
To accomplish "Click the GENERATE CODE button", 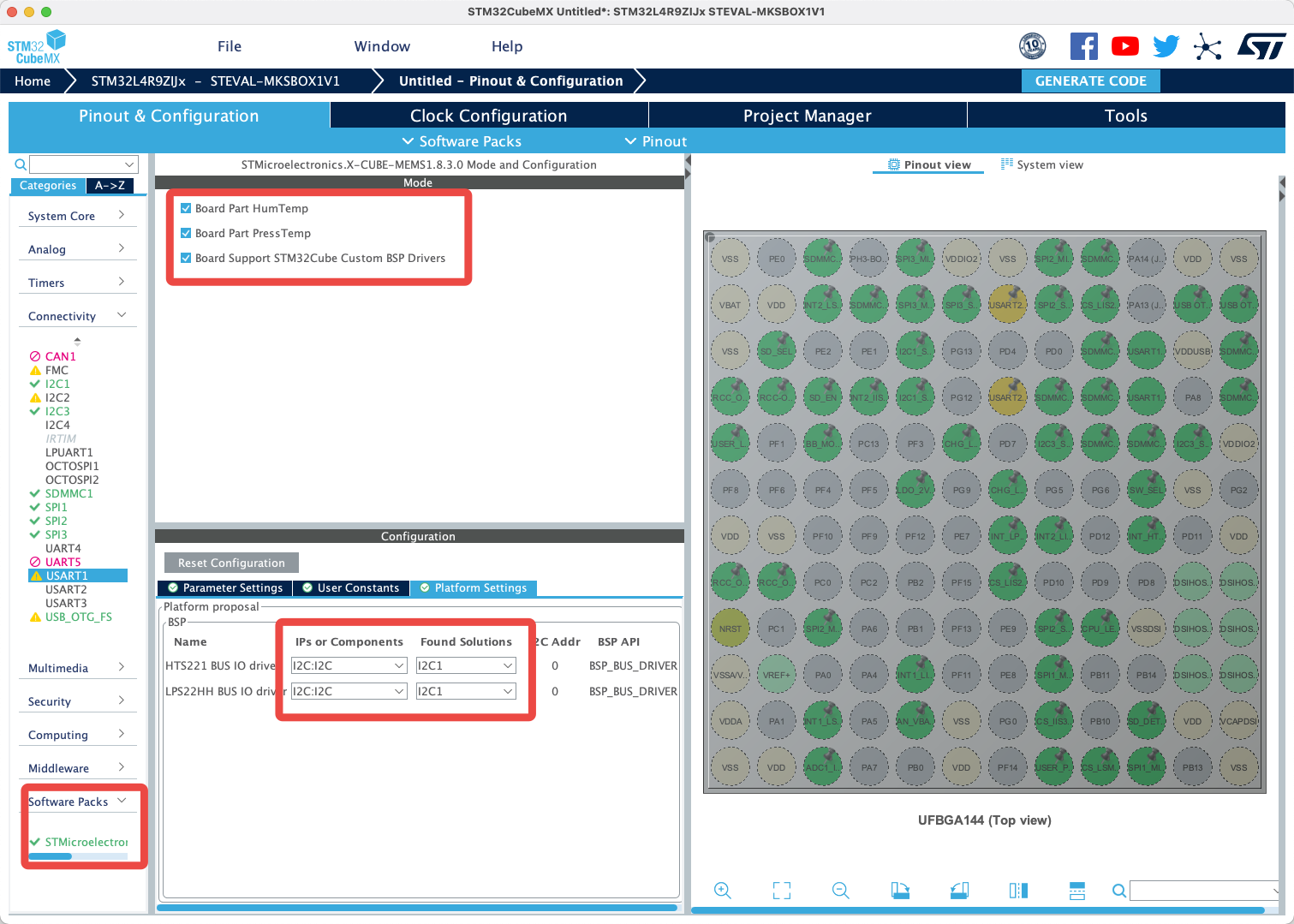I will (x=1090, y=80).
